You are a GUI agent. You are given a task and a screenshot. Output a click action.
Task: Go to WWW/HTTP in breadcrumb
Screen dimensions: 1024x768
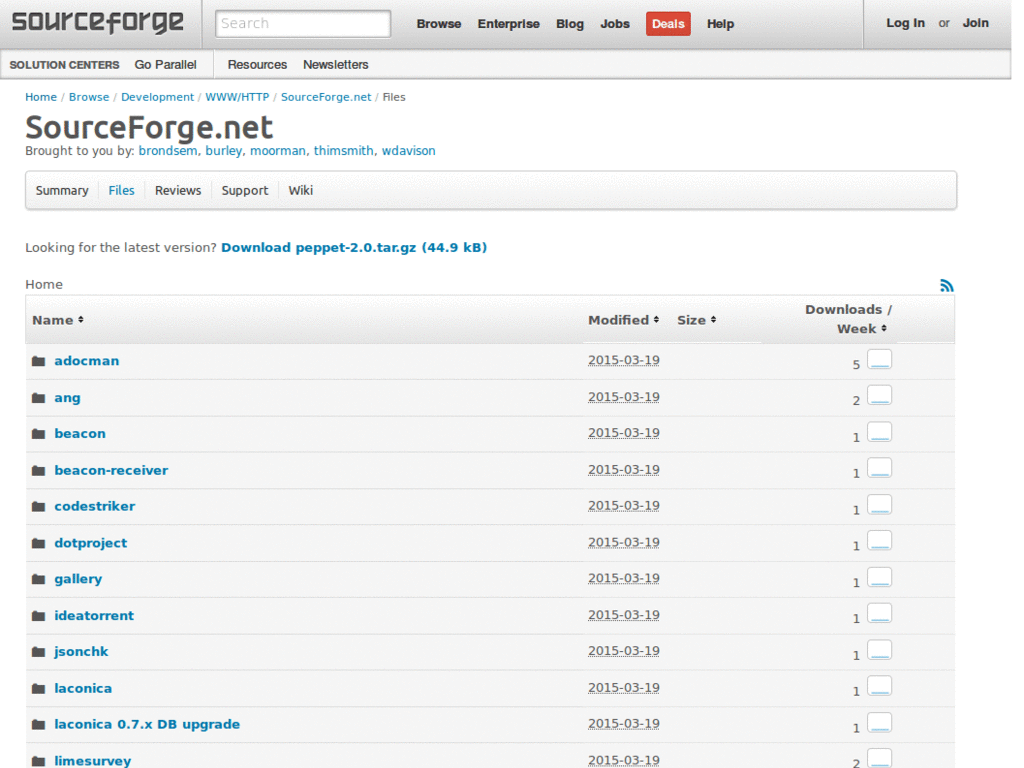click(x=237, y=97)
